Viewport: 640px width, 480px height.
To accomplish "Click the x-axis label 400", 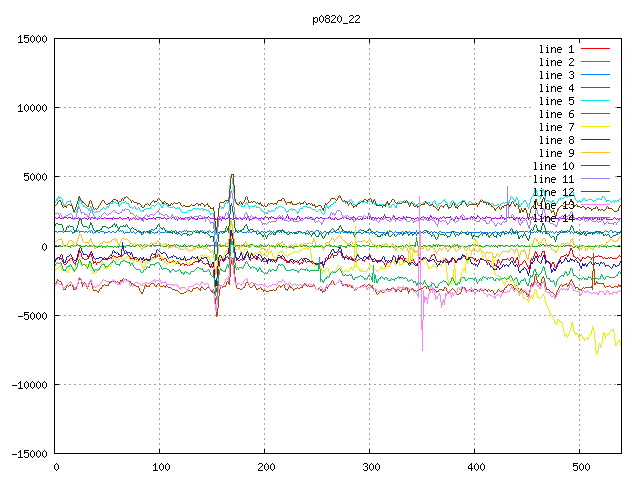I will point(476,467).
